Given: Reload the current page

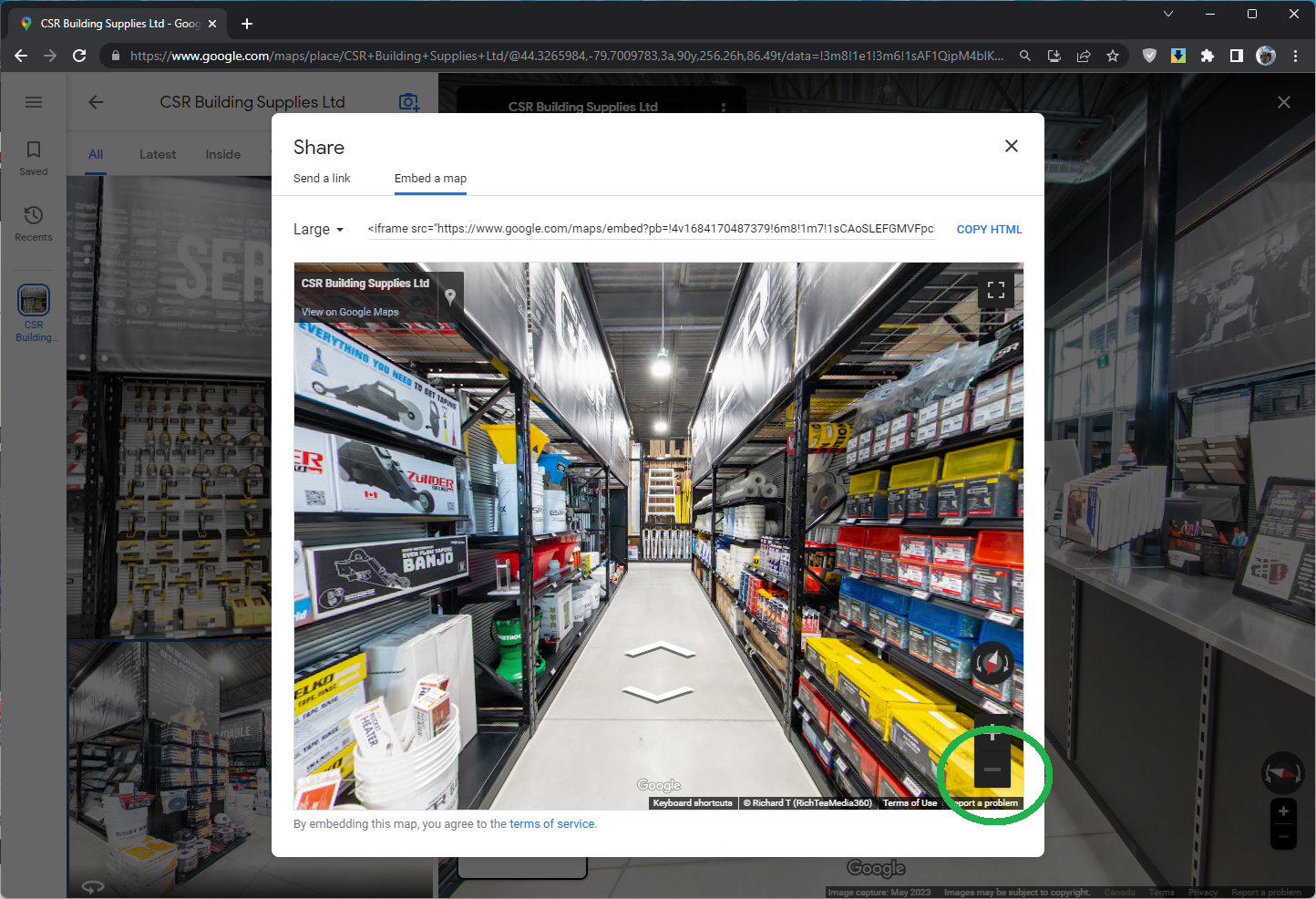Looking at the screenshot, I should [79, 56].
